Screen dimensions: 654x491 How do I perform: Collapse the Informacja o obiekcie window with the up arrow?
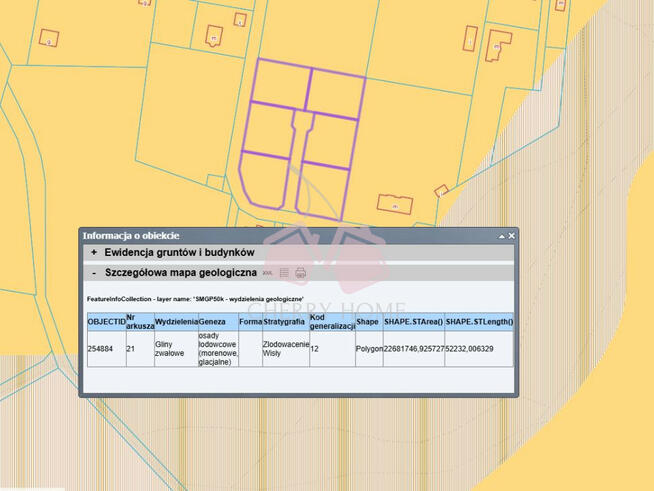502,236
